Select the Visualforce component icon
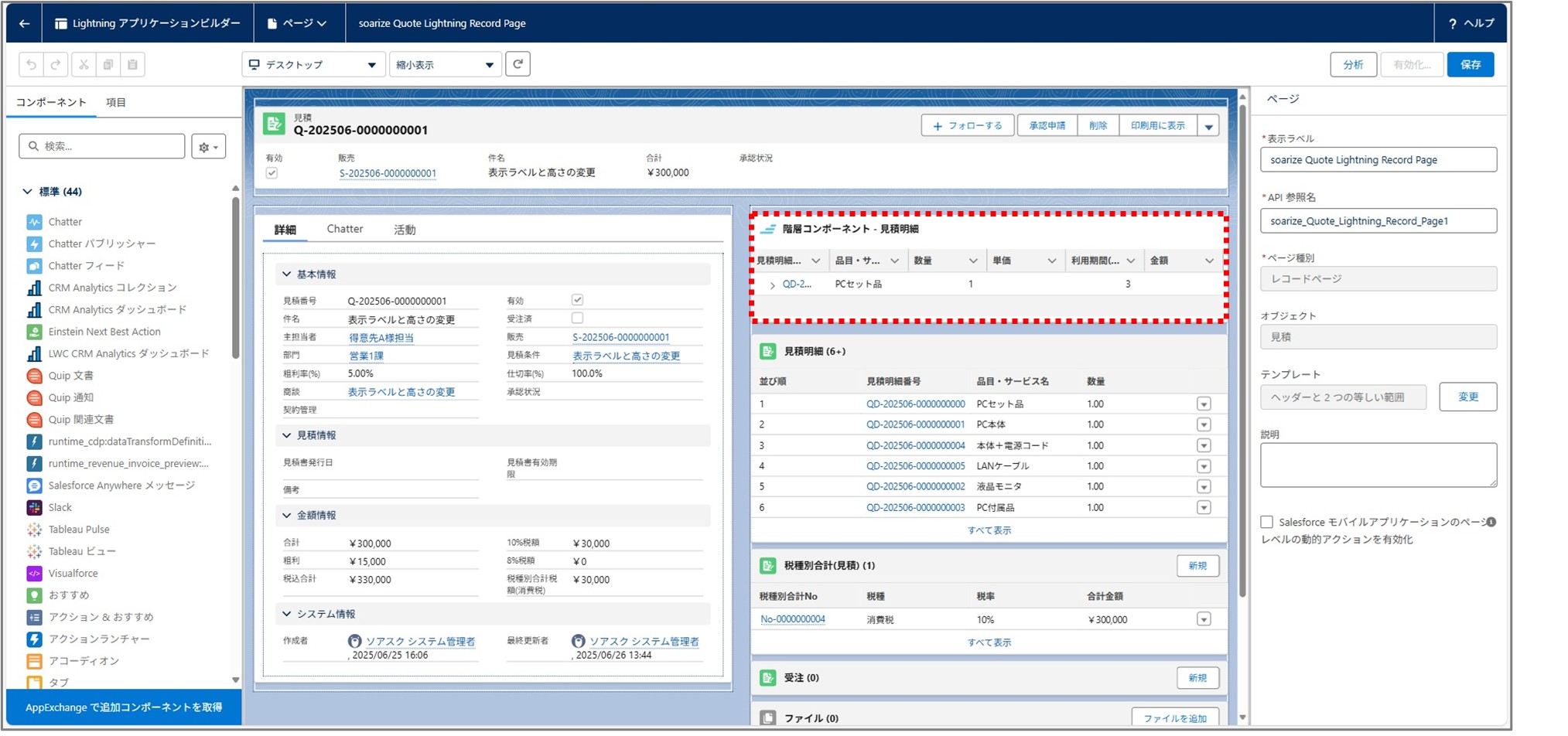The image size is (1568, 736). (x=34, y=574)
